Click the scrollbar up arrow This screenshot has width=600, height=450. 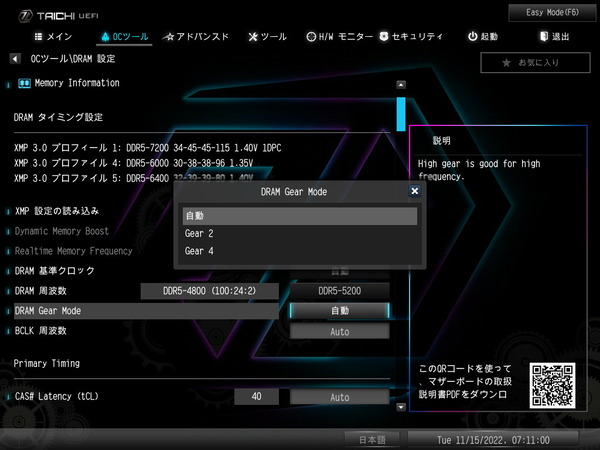[x=401, y=85]
